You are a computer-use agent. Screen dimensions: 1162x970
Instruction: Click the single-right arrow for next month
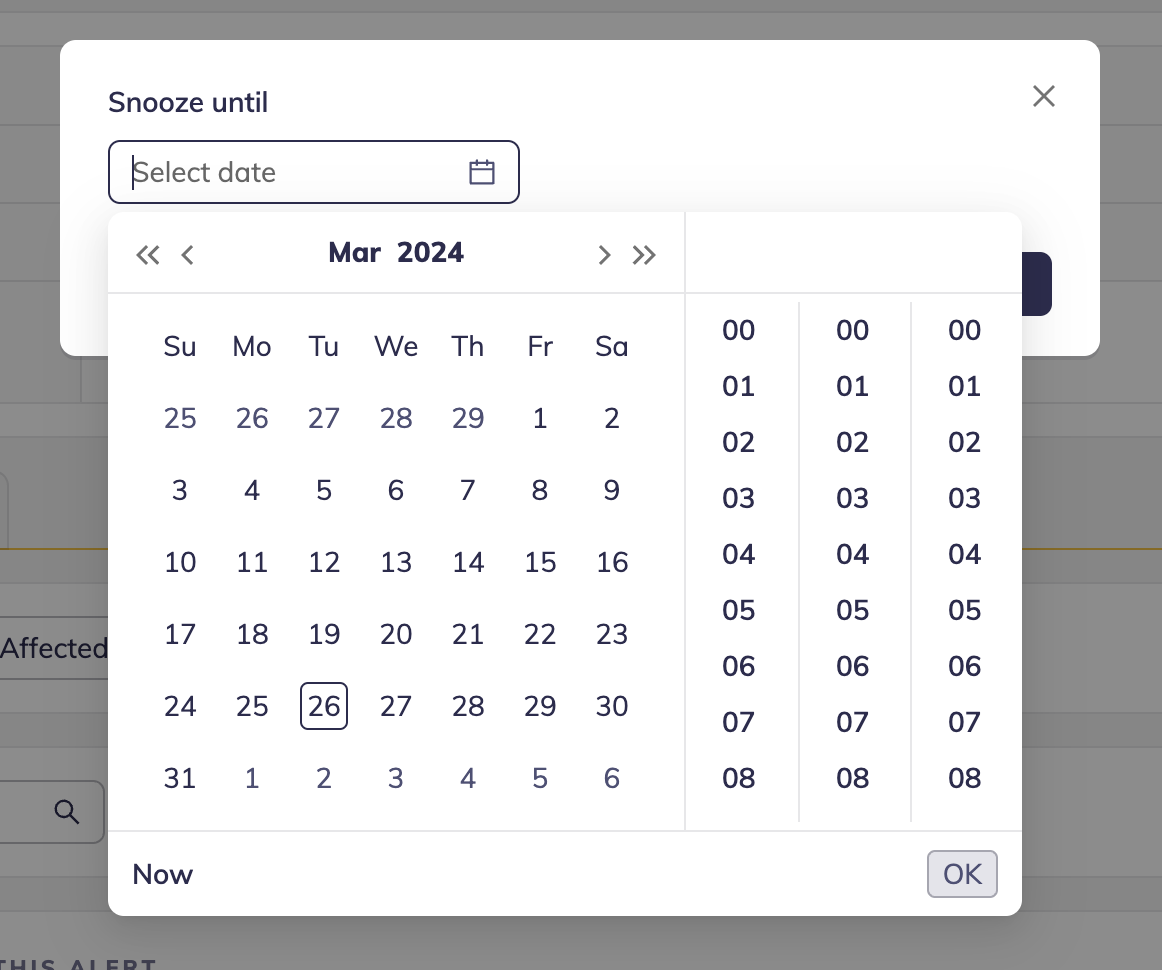coord(604,255)
